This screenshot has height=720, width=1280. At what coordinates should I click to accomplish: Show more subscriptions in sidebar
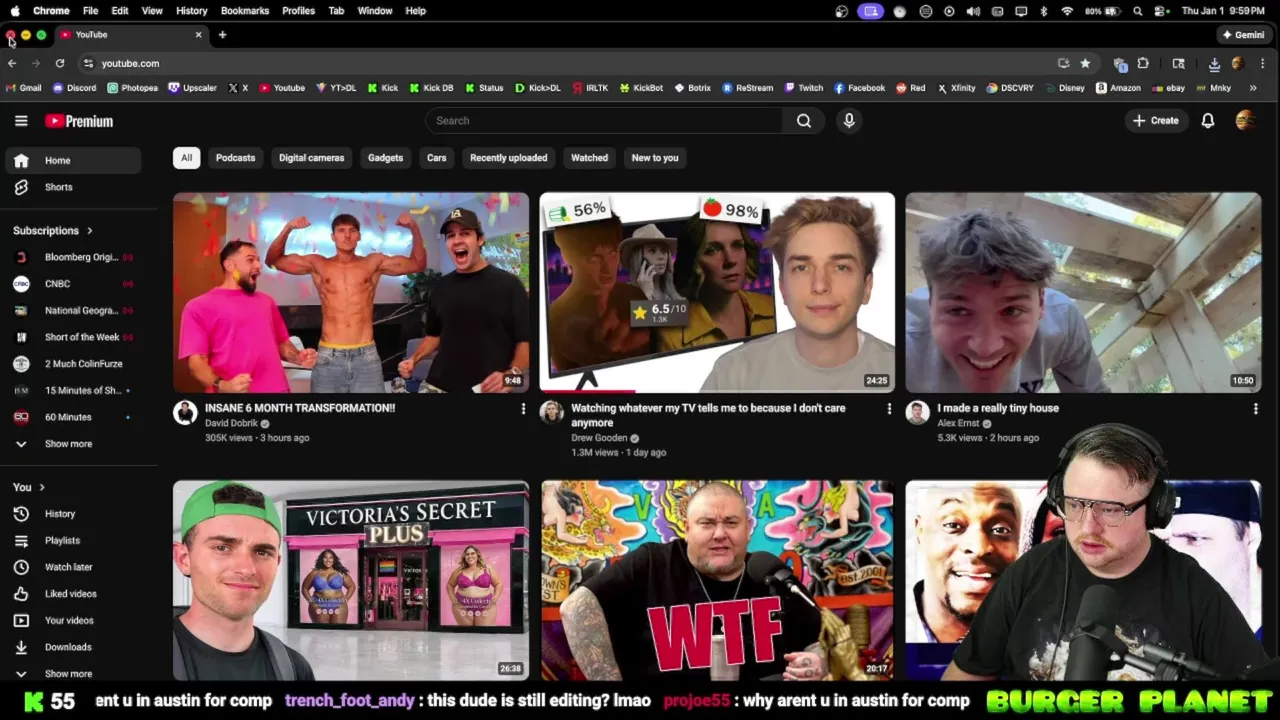point(68,444)
